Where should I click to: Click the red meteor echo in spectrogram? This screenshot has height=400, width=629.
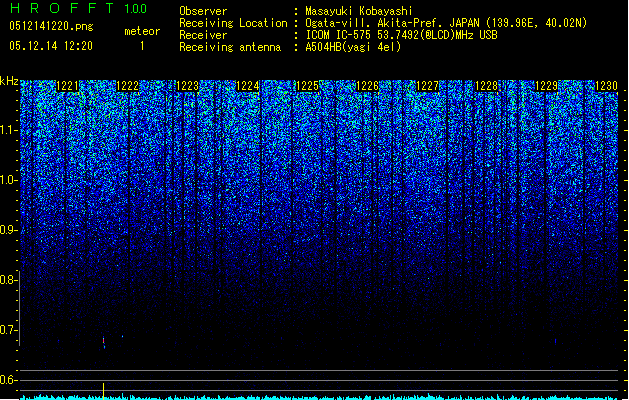point(103,340)
